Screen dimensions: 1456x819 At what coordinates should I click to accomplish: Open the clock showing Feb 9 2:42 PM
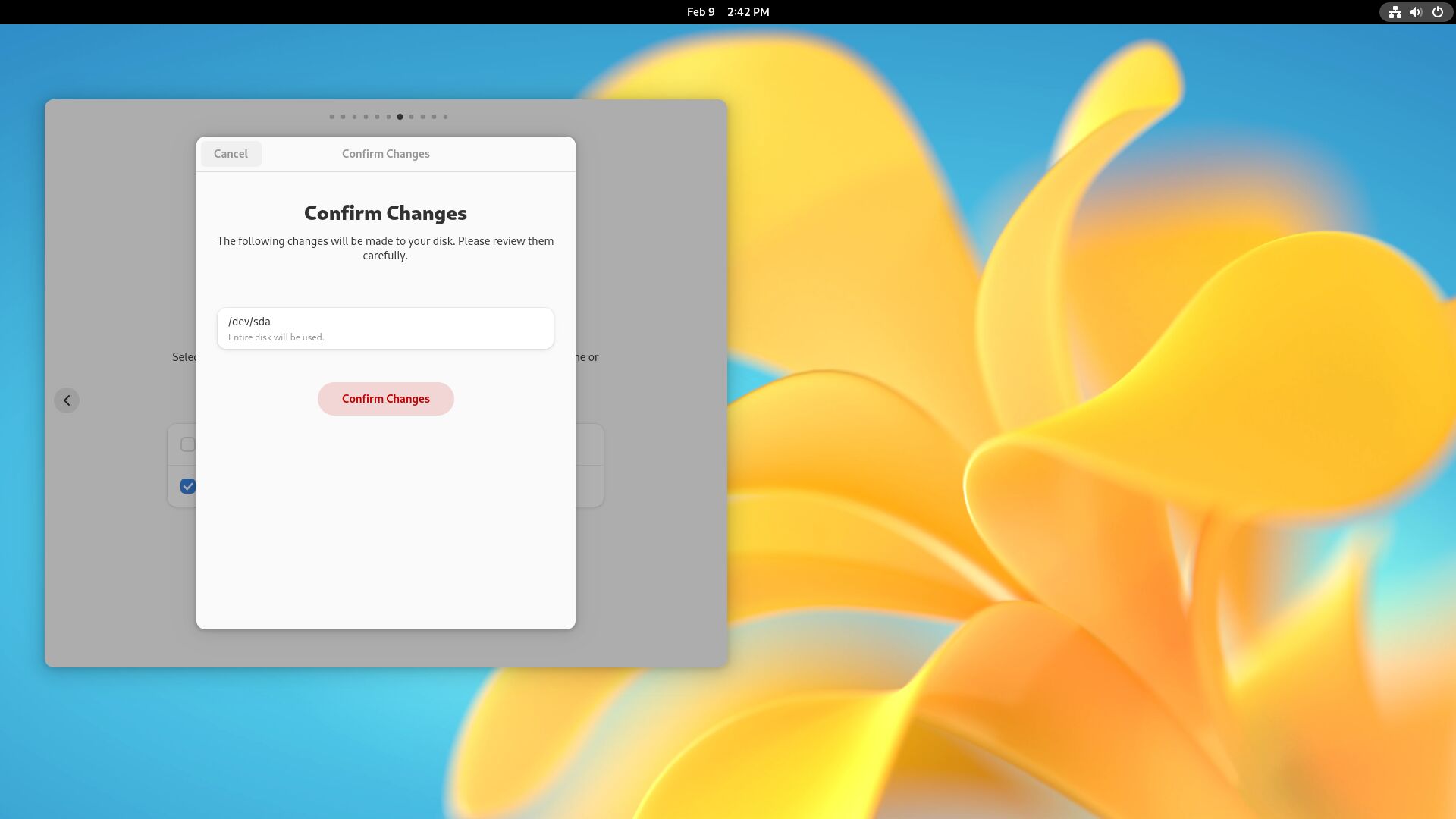point(728,12)
